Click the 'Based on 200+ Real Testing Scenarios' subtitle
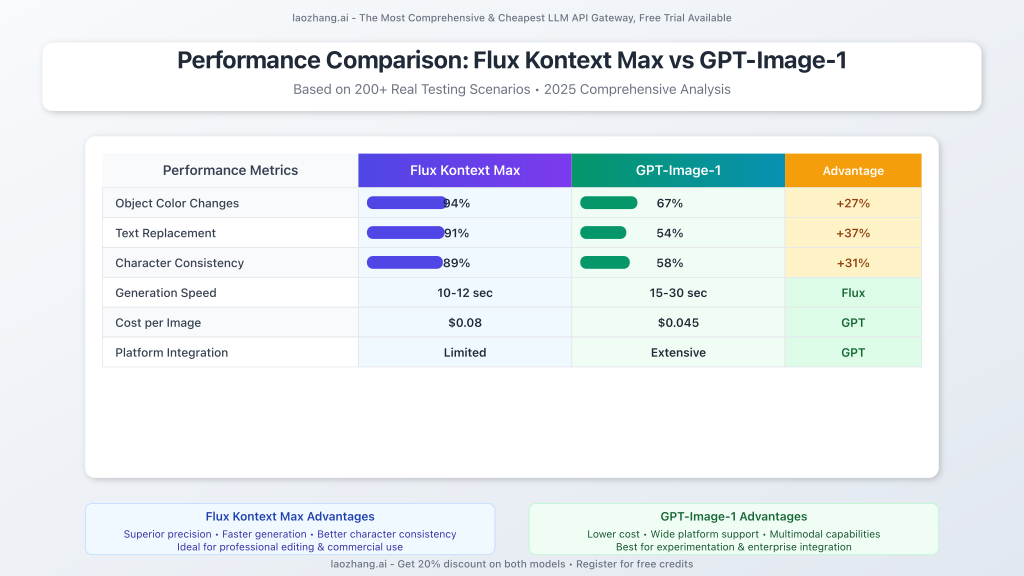The image size is (1024, 576). 511,89
